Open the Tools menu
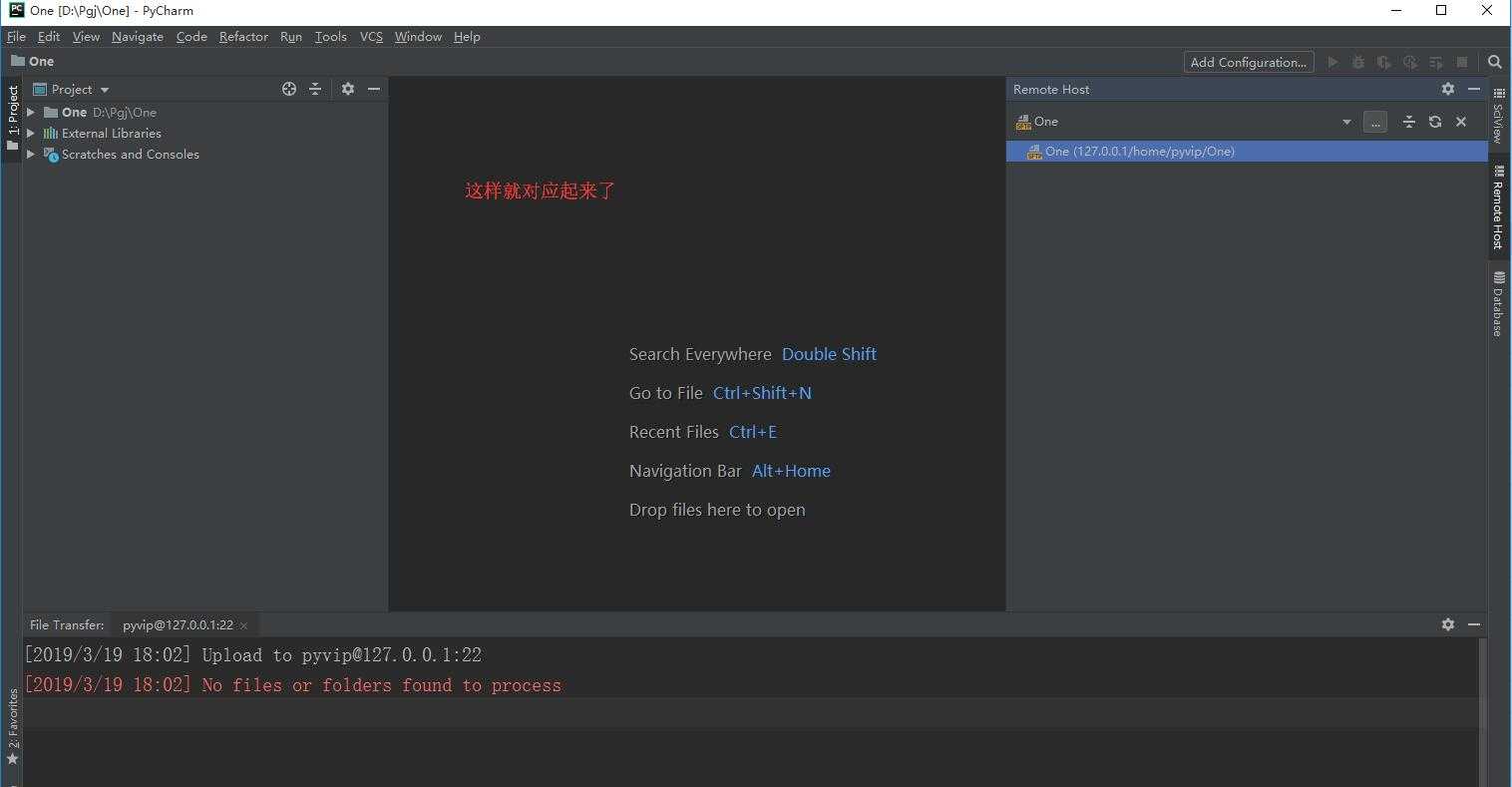The image size is (1512, 787). point(331,37)
